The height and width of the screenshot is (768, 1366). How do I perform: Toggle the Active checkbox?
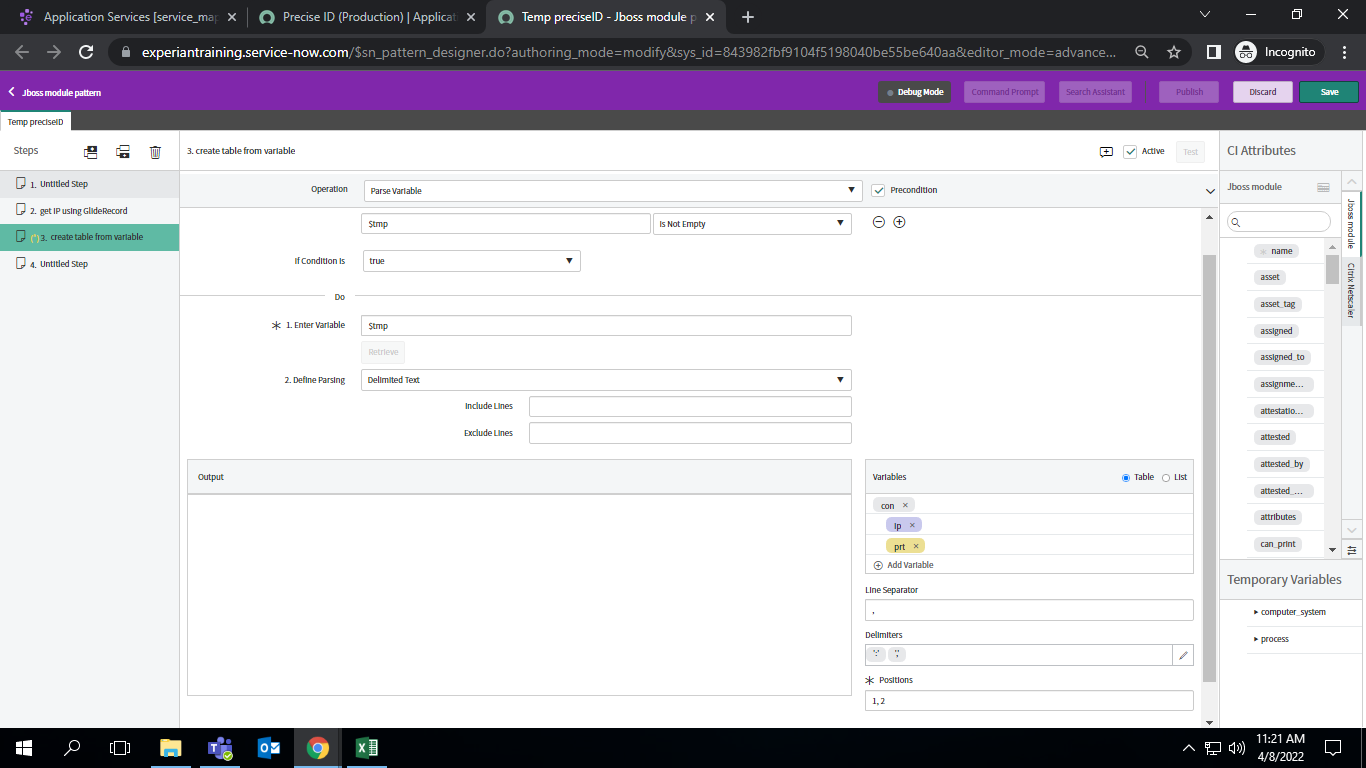pos(1130,152)
